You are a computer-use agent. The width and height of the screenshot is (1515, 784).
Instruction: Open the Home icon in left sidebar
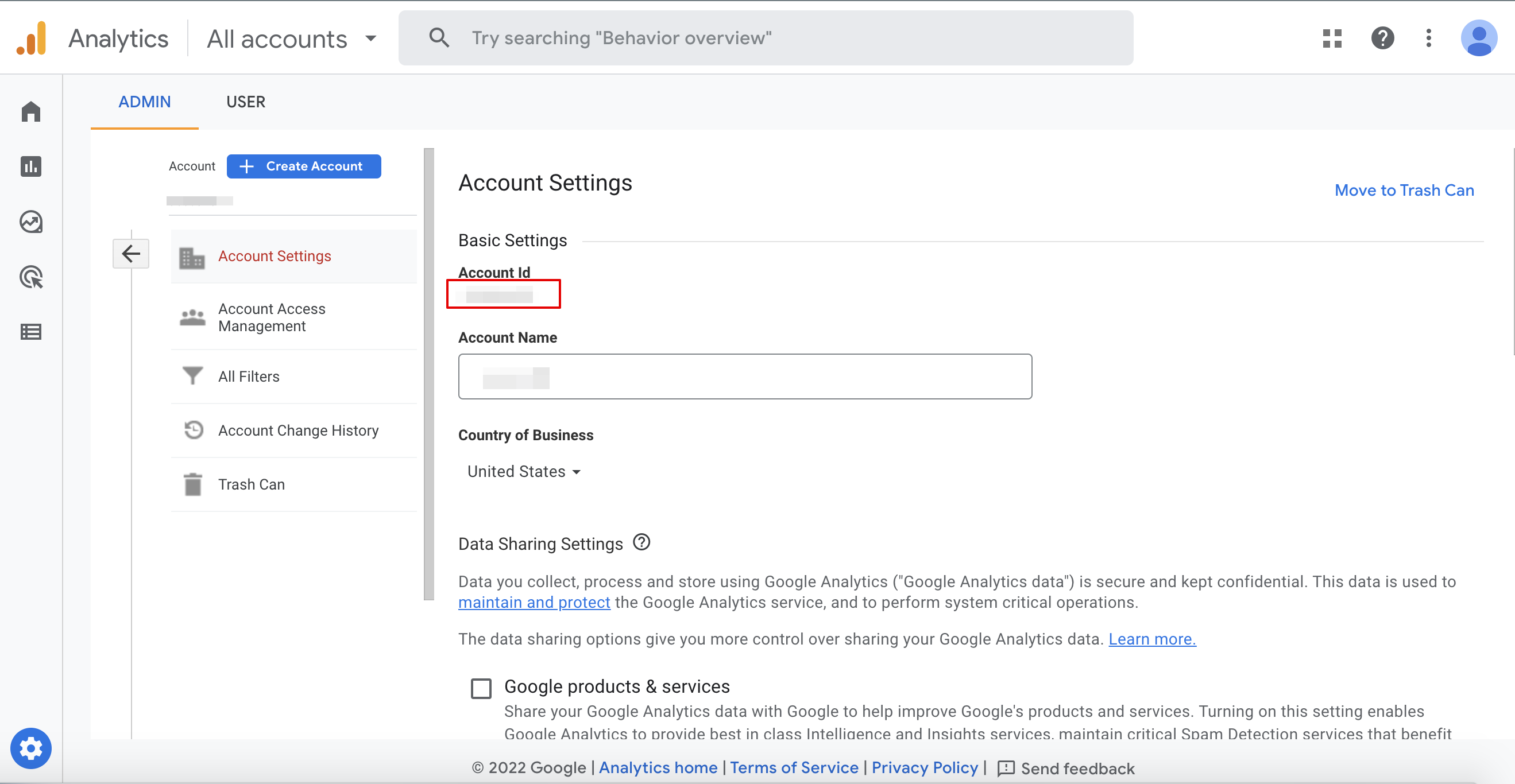(x=30, y=111)
